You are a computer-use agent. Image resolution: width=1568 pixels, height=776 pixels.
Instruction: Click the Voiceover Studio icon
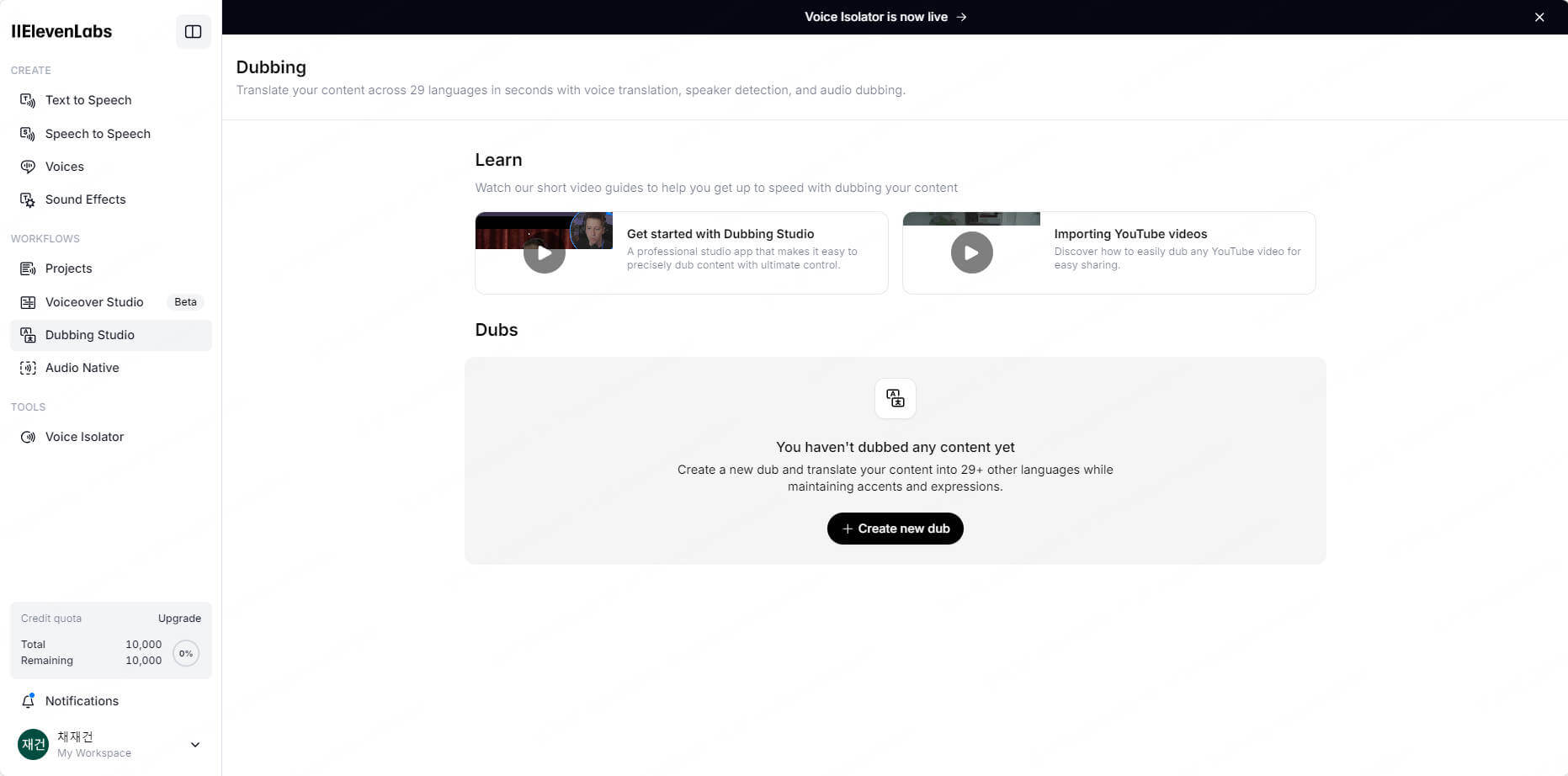pos(28,302)
